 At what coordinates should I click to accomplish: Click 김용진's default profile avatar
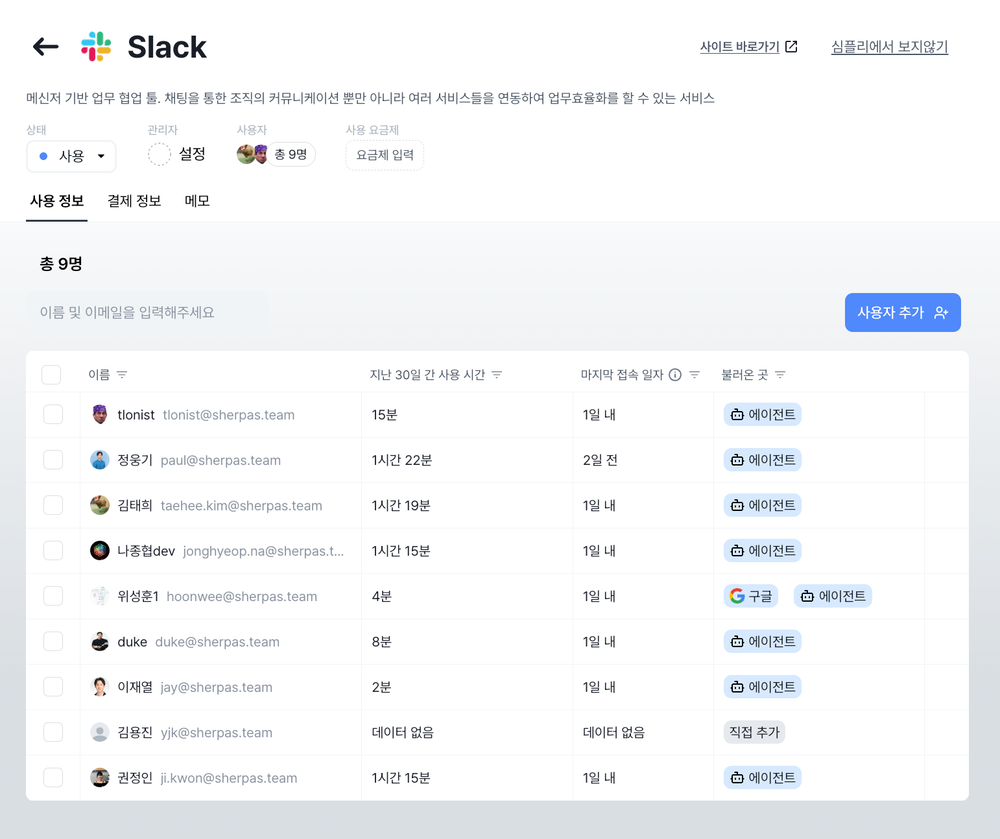[99, 732]
